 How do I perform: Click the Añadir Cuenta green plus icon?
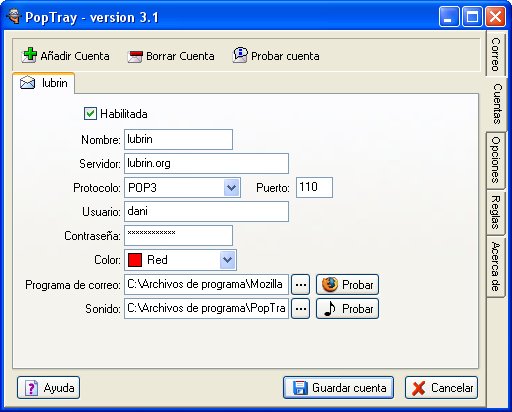[x=29, y=55]
